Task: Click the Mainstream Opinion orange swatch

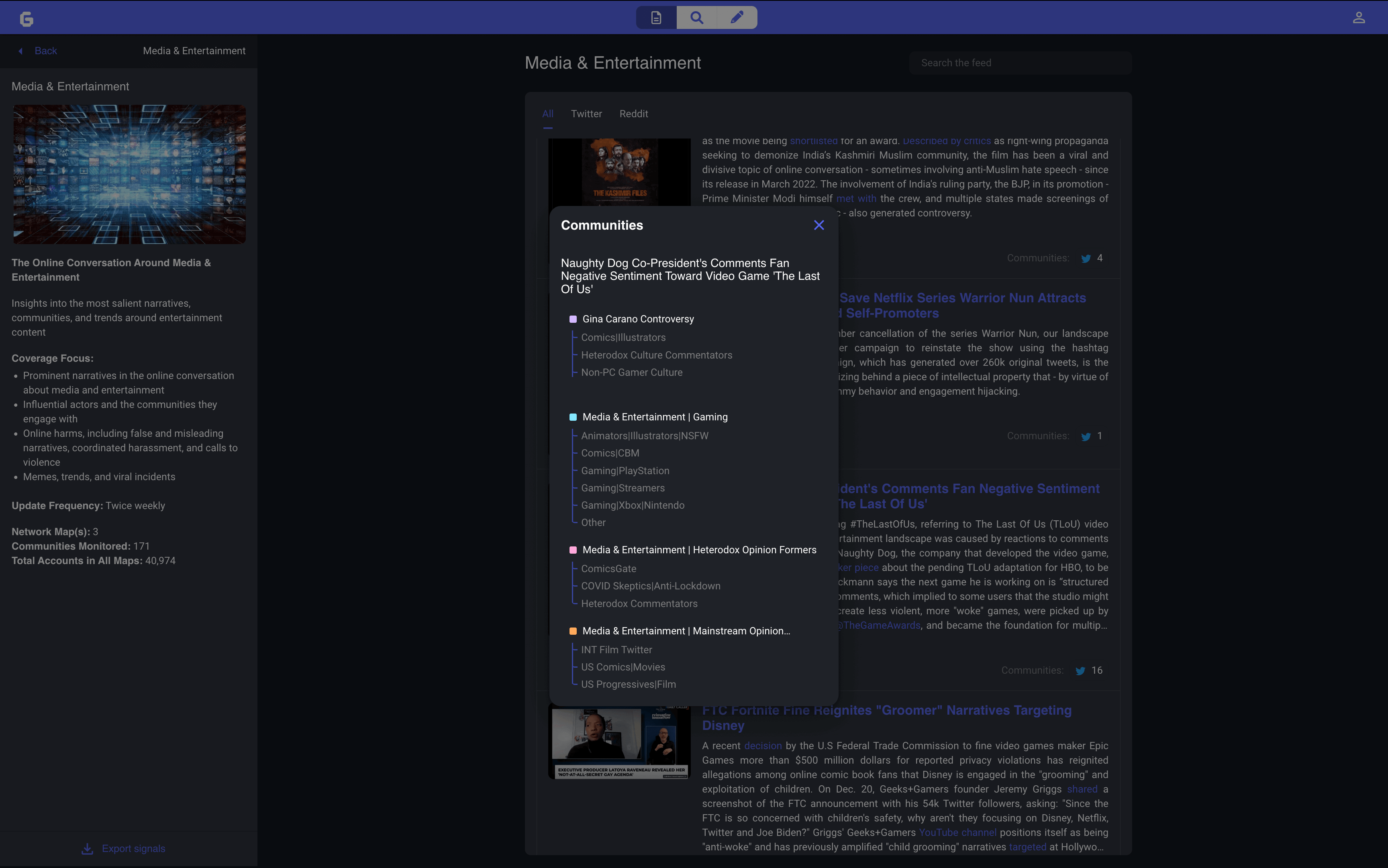Action: (573, 631)
